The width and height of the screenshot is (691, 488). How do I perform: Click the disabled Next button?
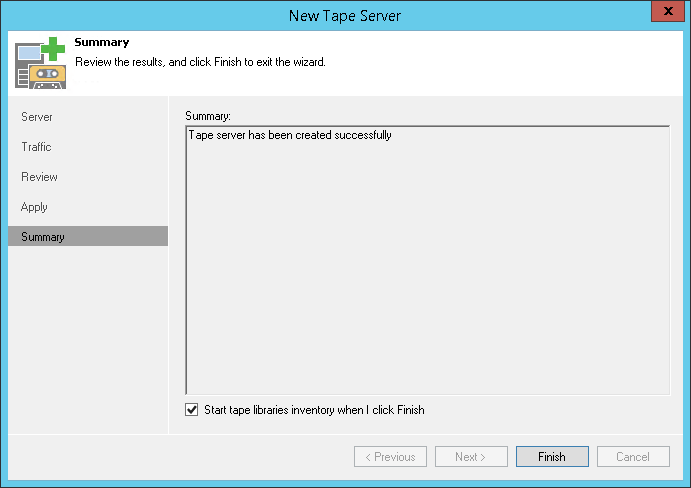pyautogui.click(x=471, y=457)
